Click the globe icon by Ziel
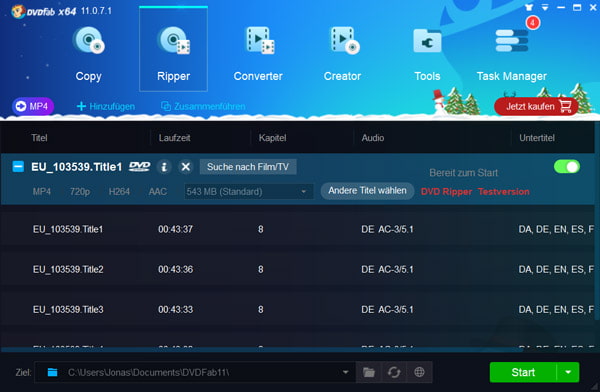 [419, 372]
